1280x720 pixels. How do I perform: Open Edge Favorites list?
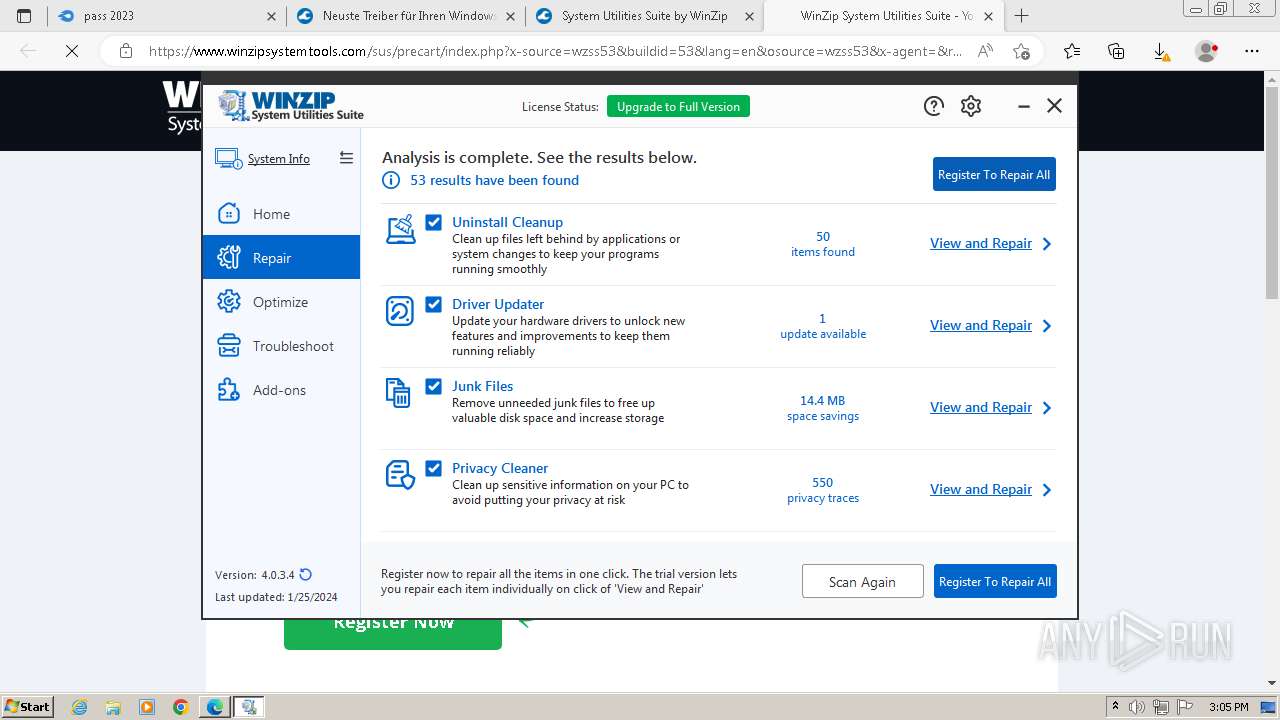[1072, 51]
